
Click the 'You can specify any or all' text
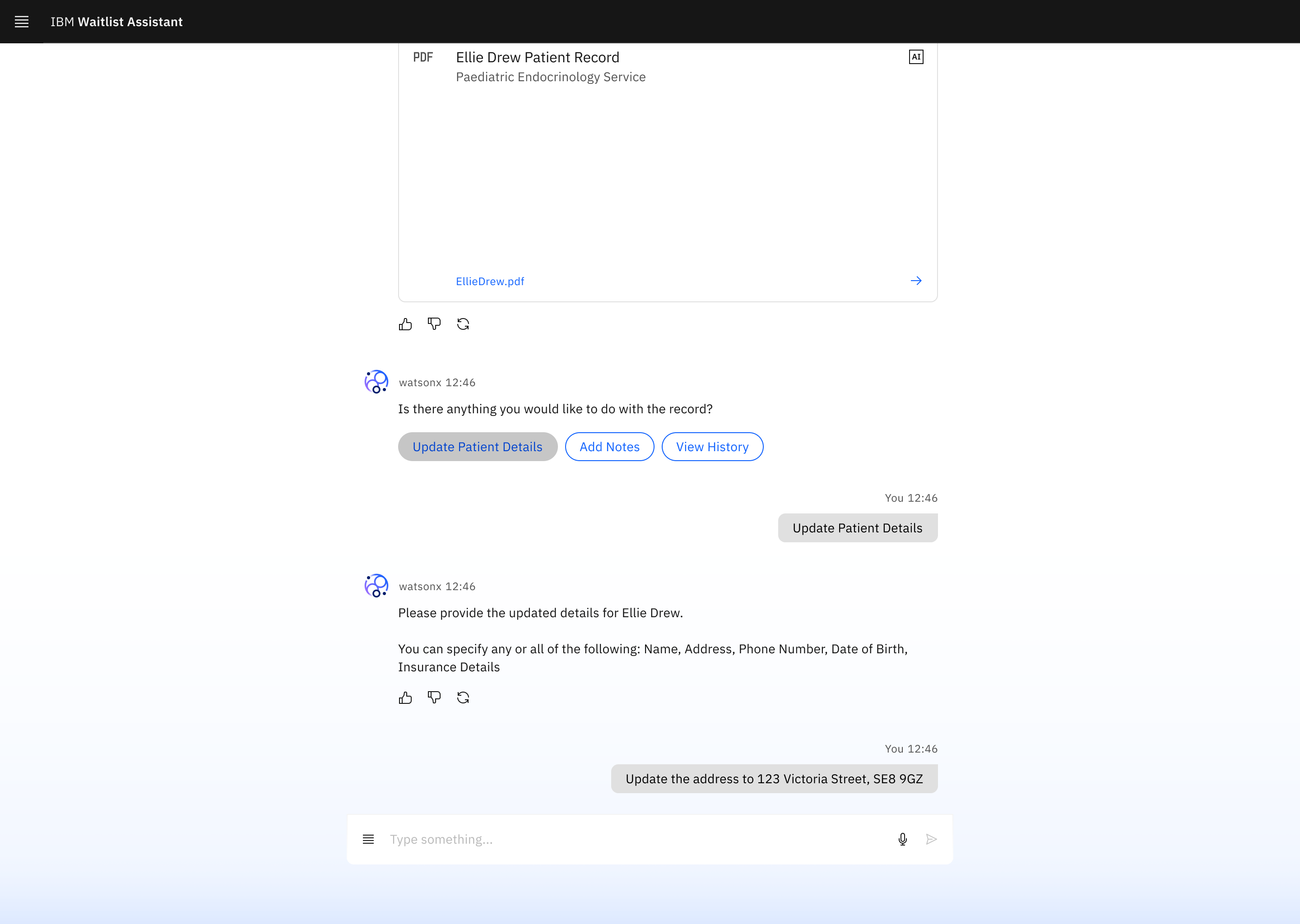[653, 658]
